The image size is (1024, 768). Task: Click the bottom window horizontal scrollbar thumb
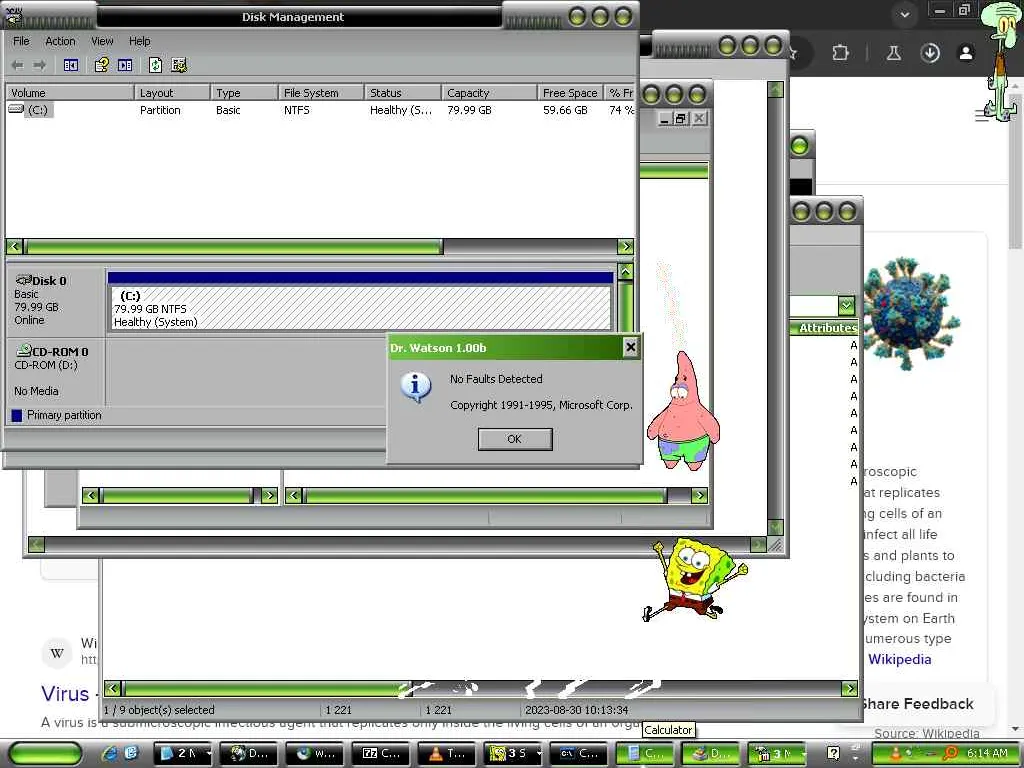[x=268, y=688]
